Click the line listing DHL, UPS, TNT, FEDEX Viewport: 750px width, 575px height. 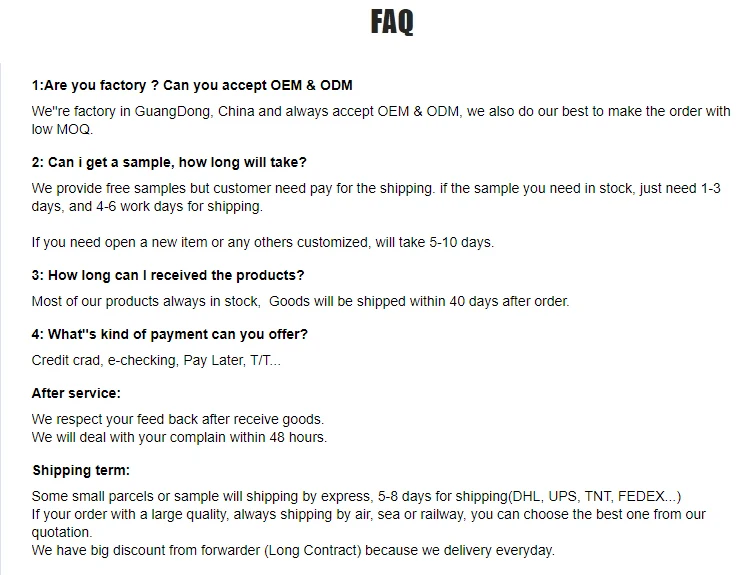pyautogui.click(x=356, y=496)
